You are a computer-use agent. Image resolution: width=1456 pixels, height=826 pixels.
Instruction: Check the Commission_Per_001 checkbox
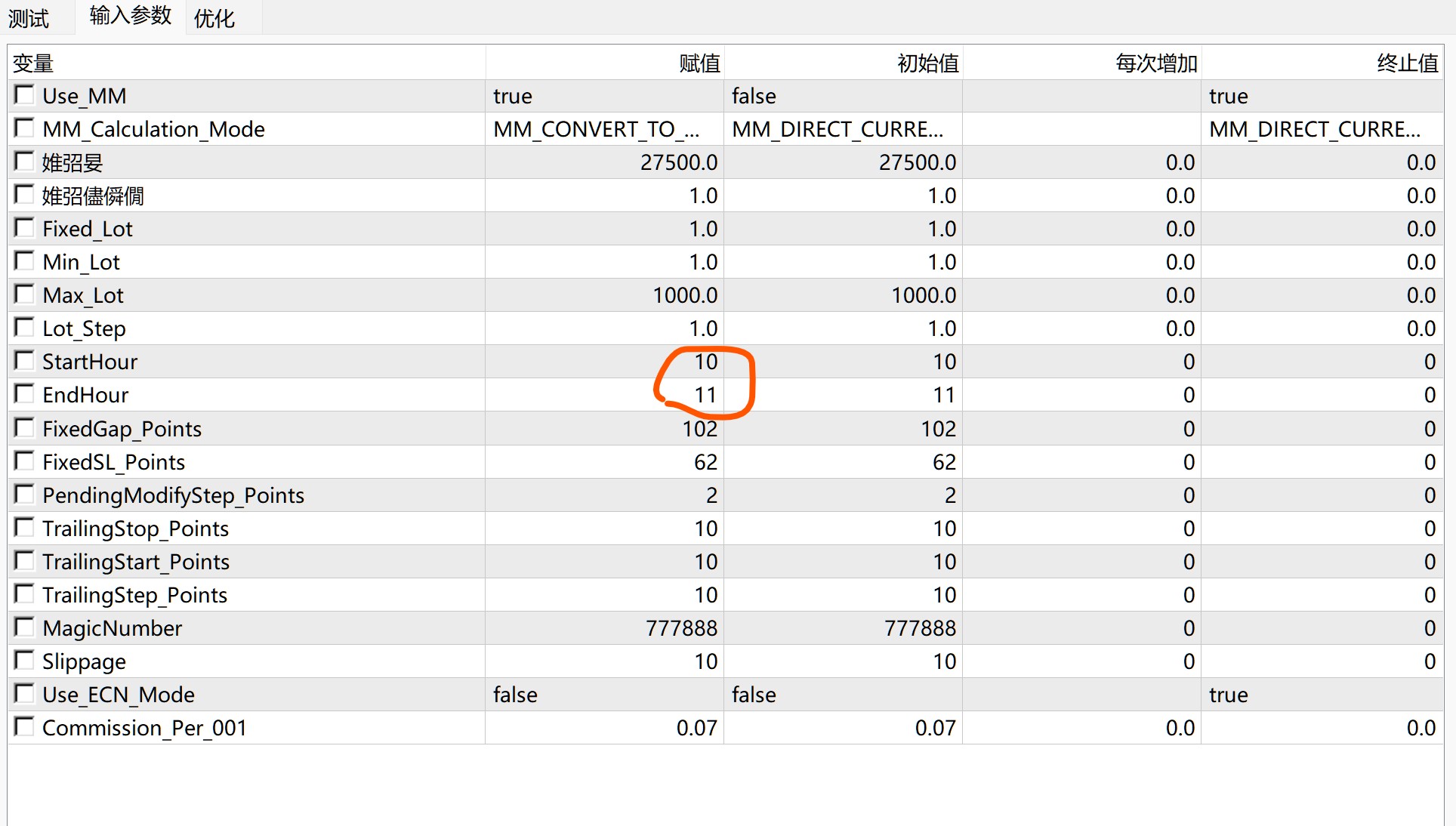click(x=24, y=727)
